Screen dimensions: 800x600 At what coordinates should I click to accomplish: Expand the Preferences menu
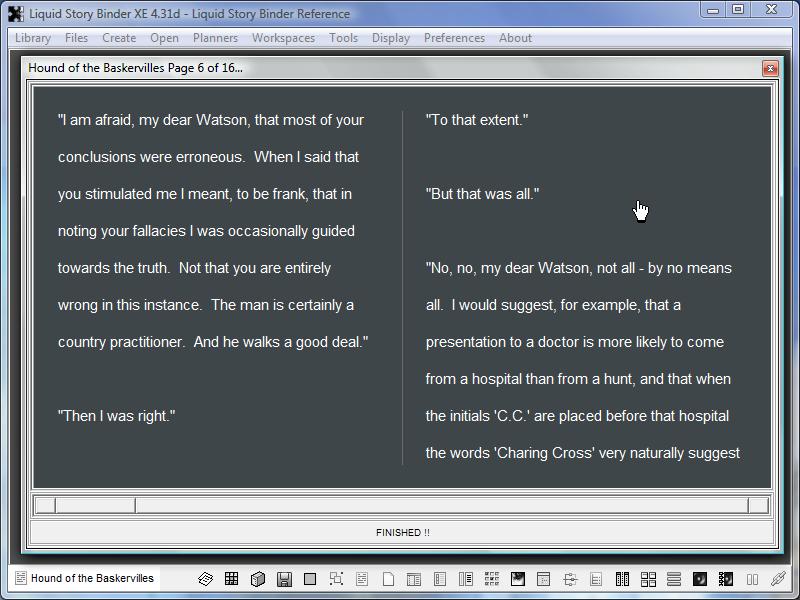pos(454,38)
